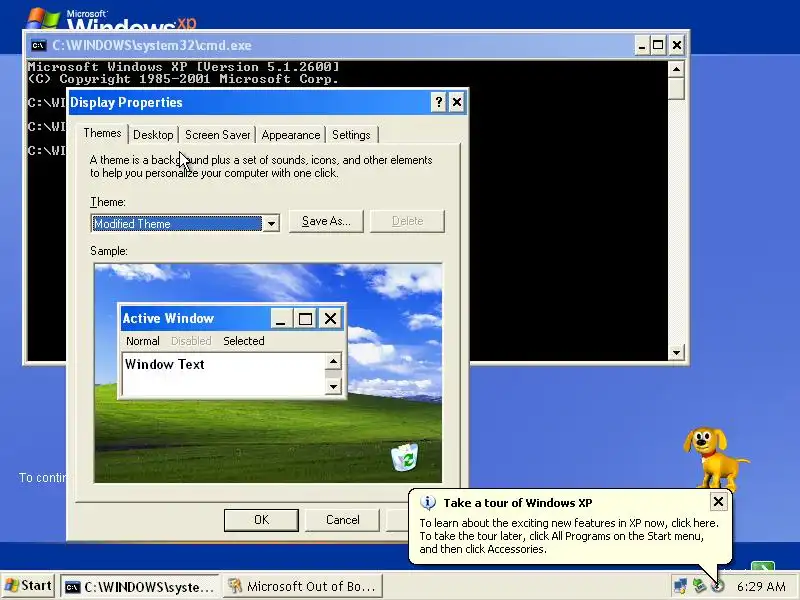
Task: Click the disabled Delete button
Action: point(408,221)
